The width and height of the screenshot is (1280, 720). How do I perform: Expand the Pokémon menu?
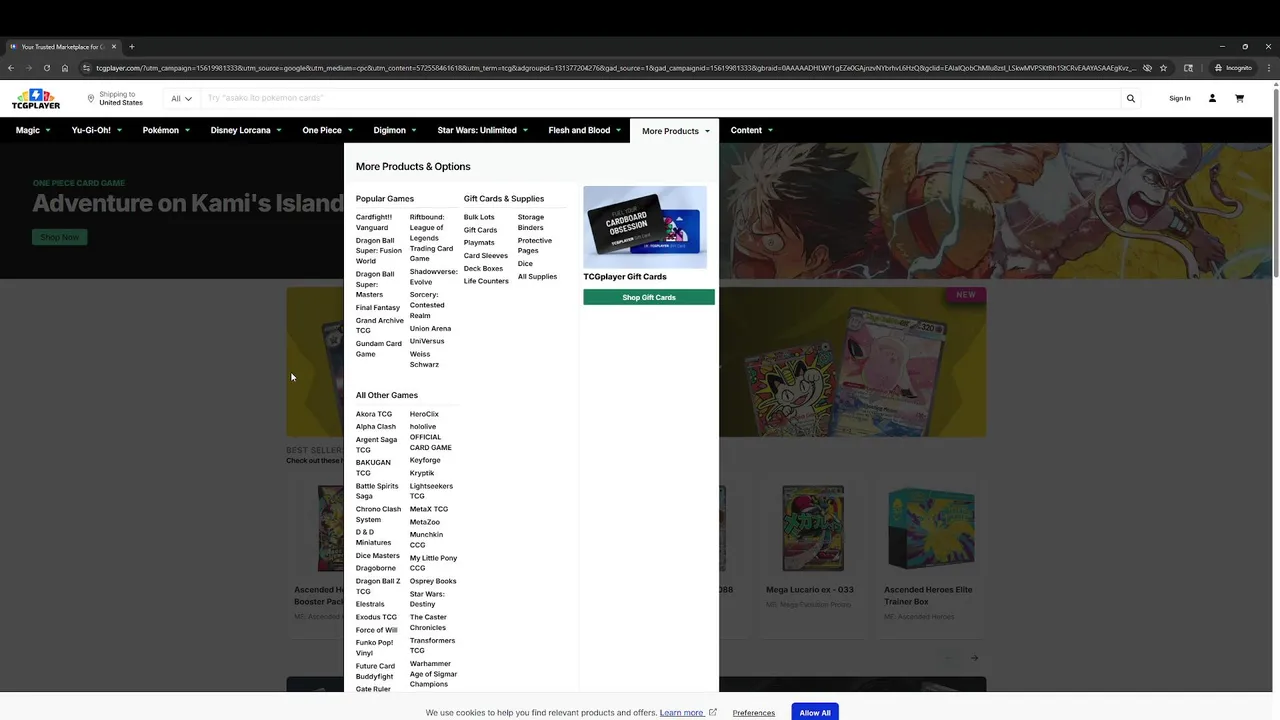point(166,130)
